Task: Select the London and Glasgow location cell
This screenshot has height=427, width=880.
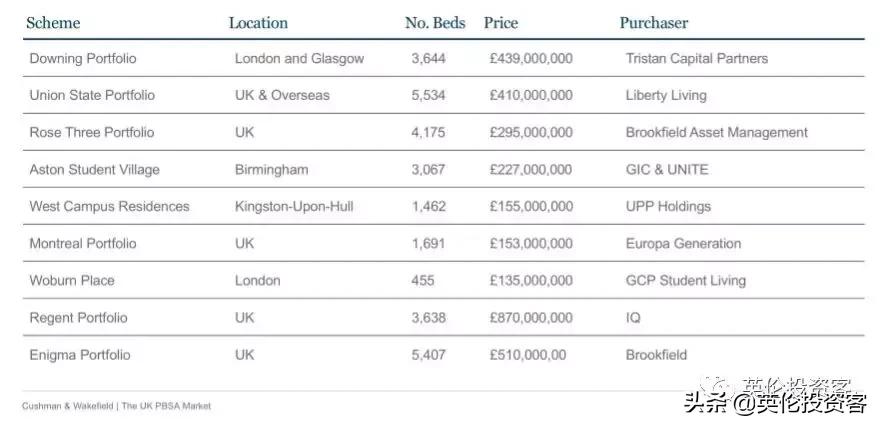Action: [x=299, y=59]
